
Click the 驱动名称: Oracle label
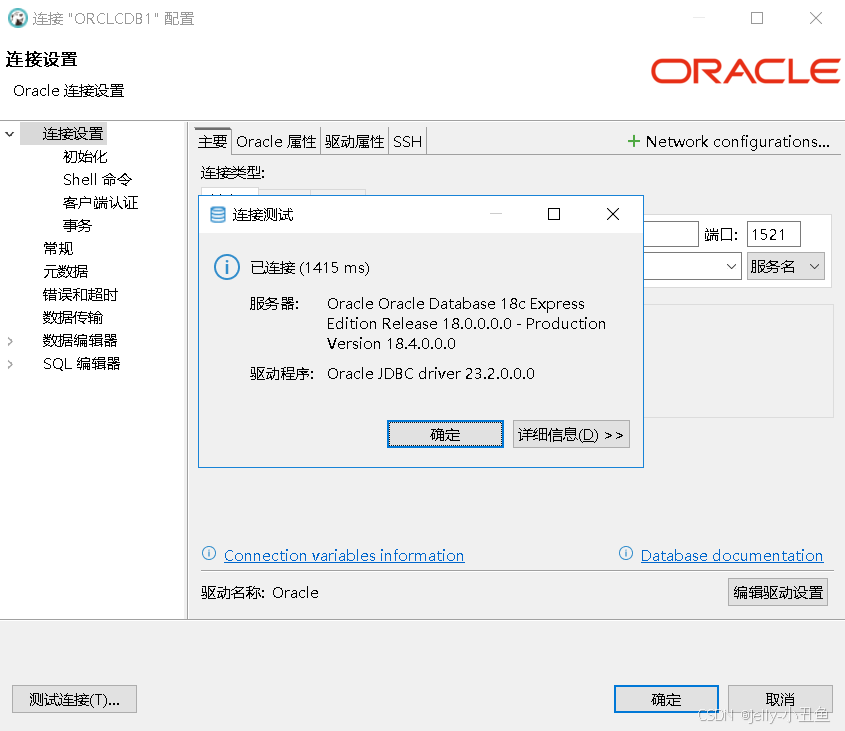(260, 592)
